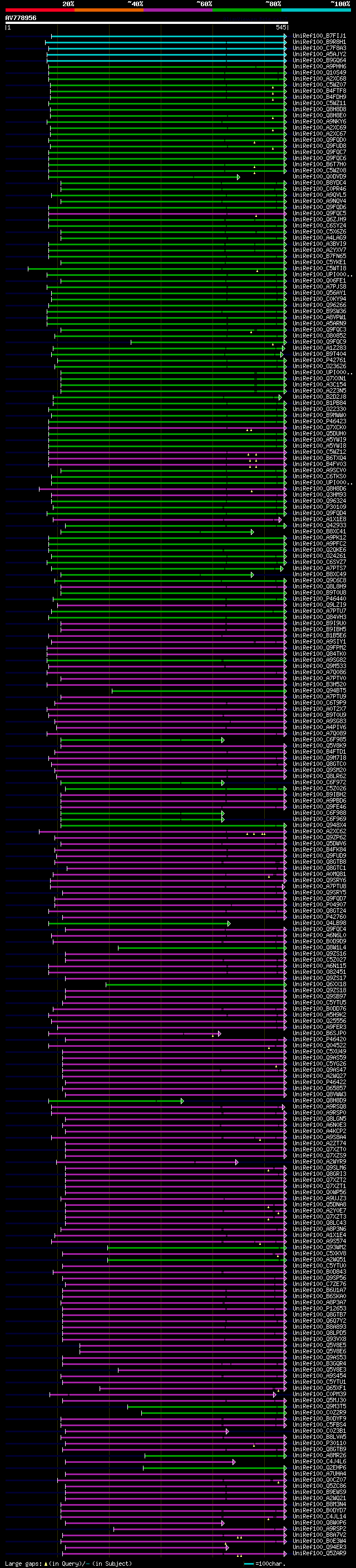356x1568 pixels.
Task: Click the green bar of UniRef100_A8MR26
Action: [215, 1456]
